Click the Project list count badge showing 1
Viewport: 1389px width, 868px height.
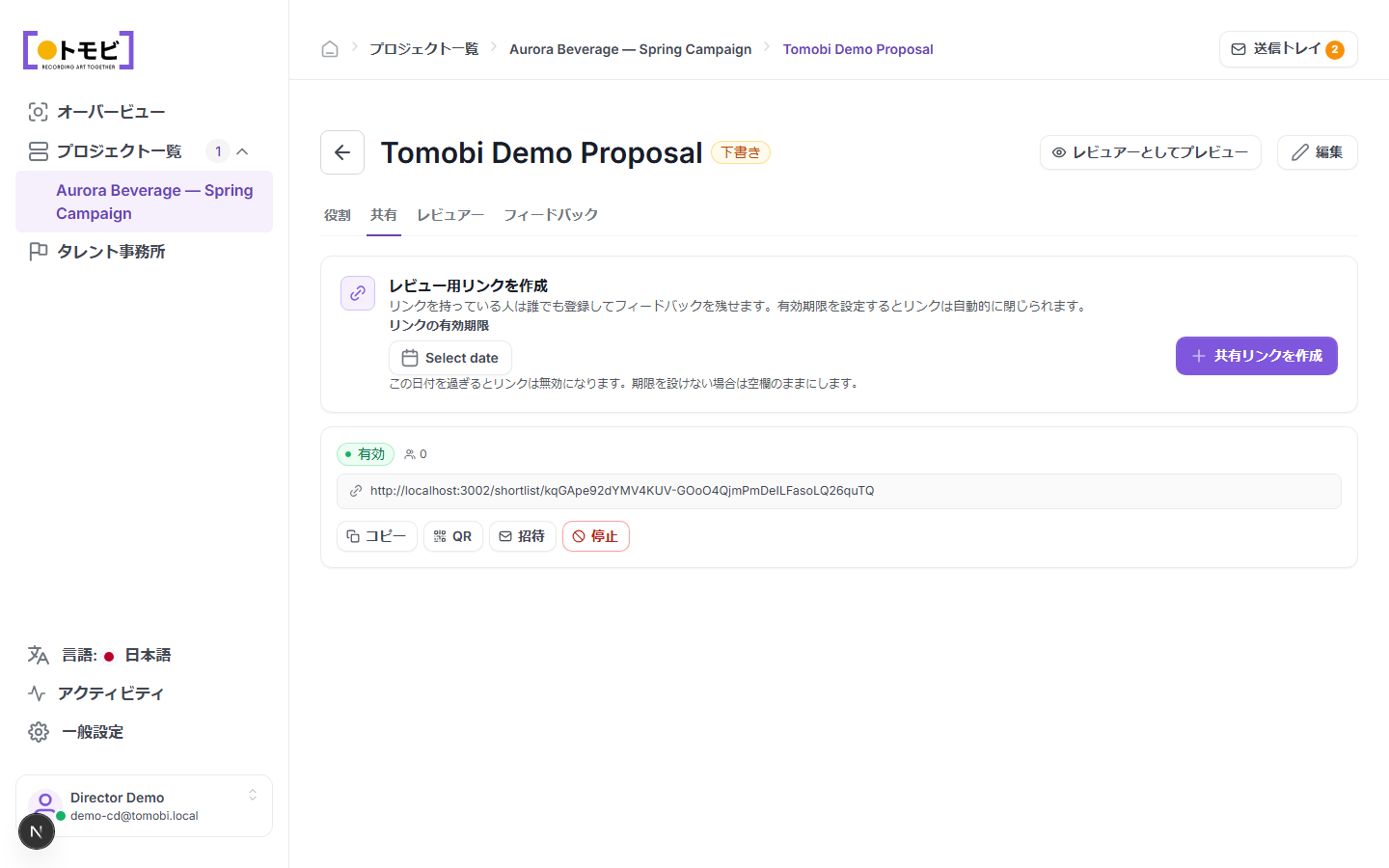click(218, 151)
